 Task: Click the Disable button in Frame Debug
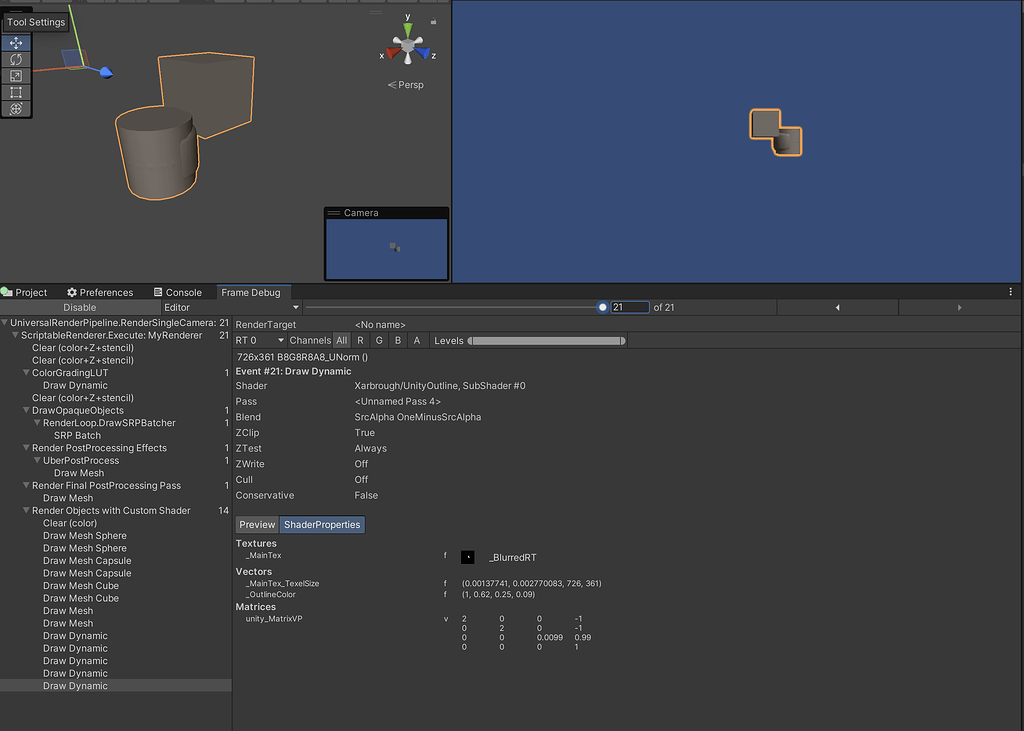tap(80, 307)
